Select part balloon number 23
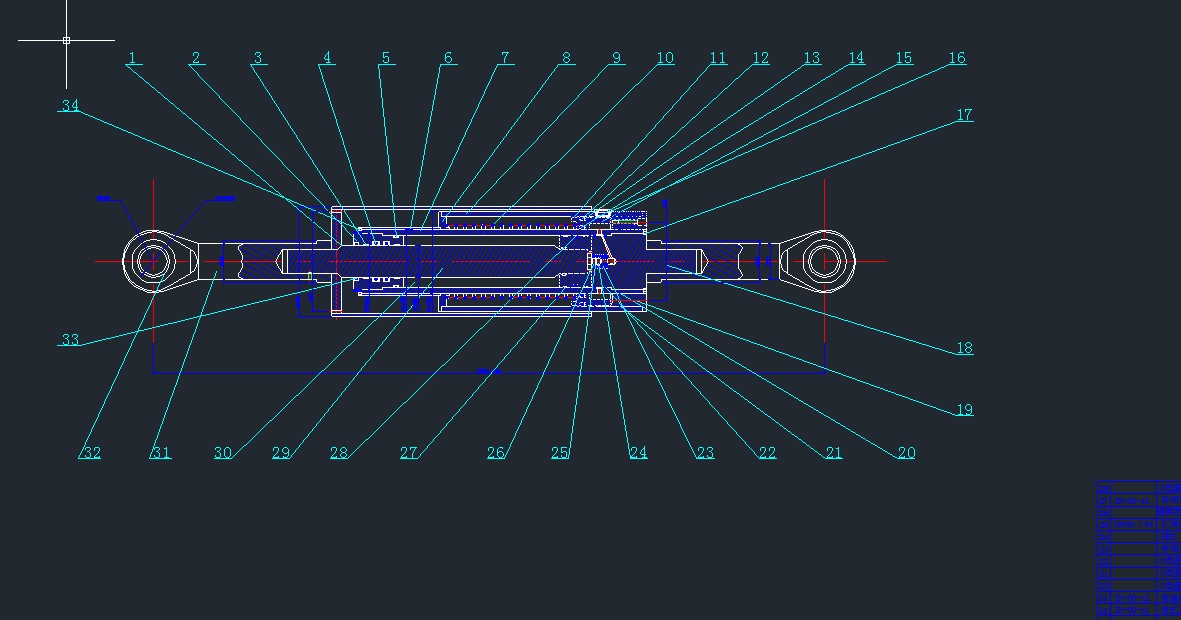 705,453
